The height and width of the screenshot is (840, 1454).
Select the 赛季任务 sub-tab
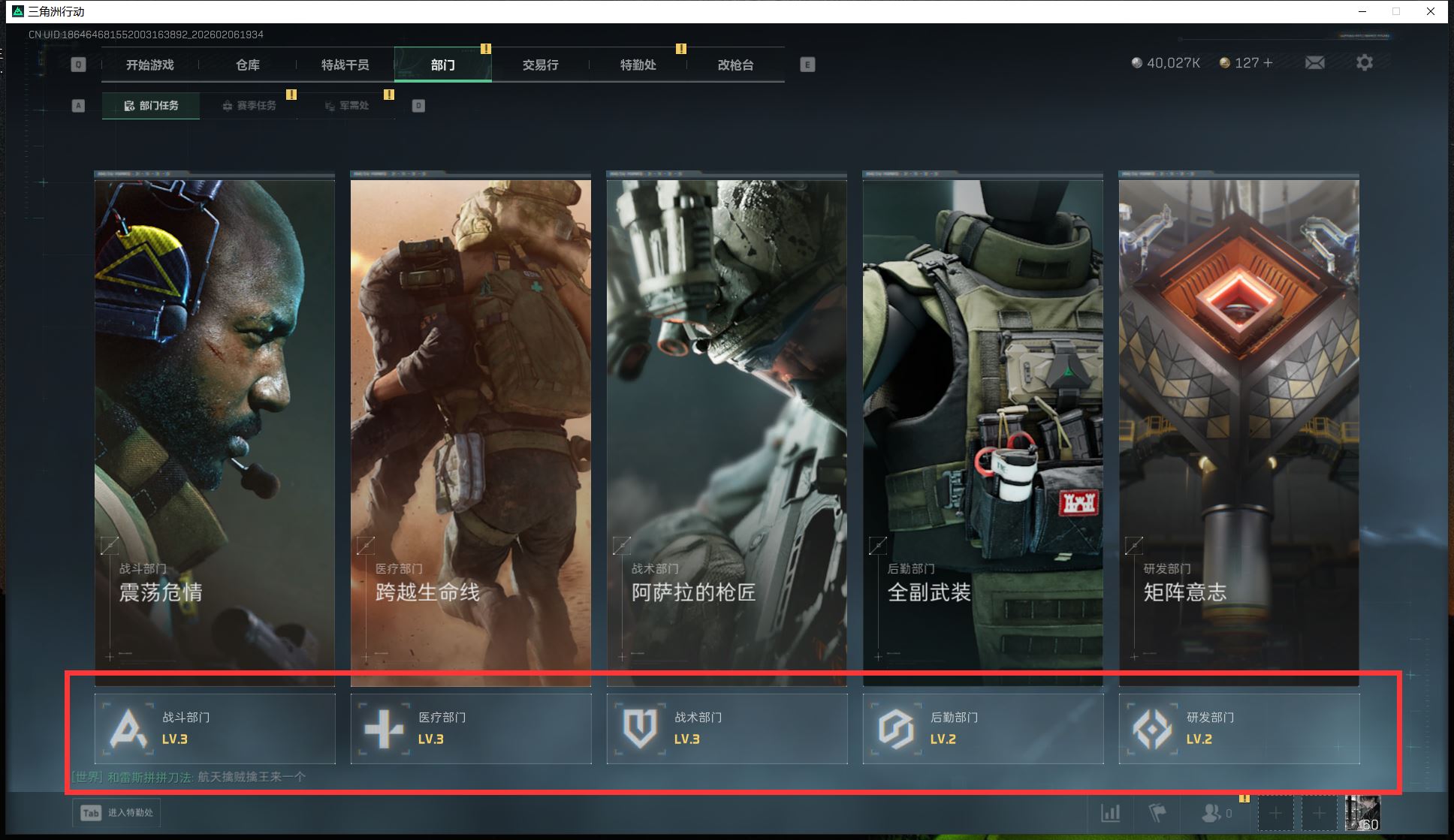click(x=249, y=106)
